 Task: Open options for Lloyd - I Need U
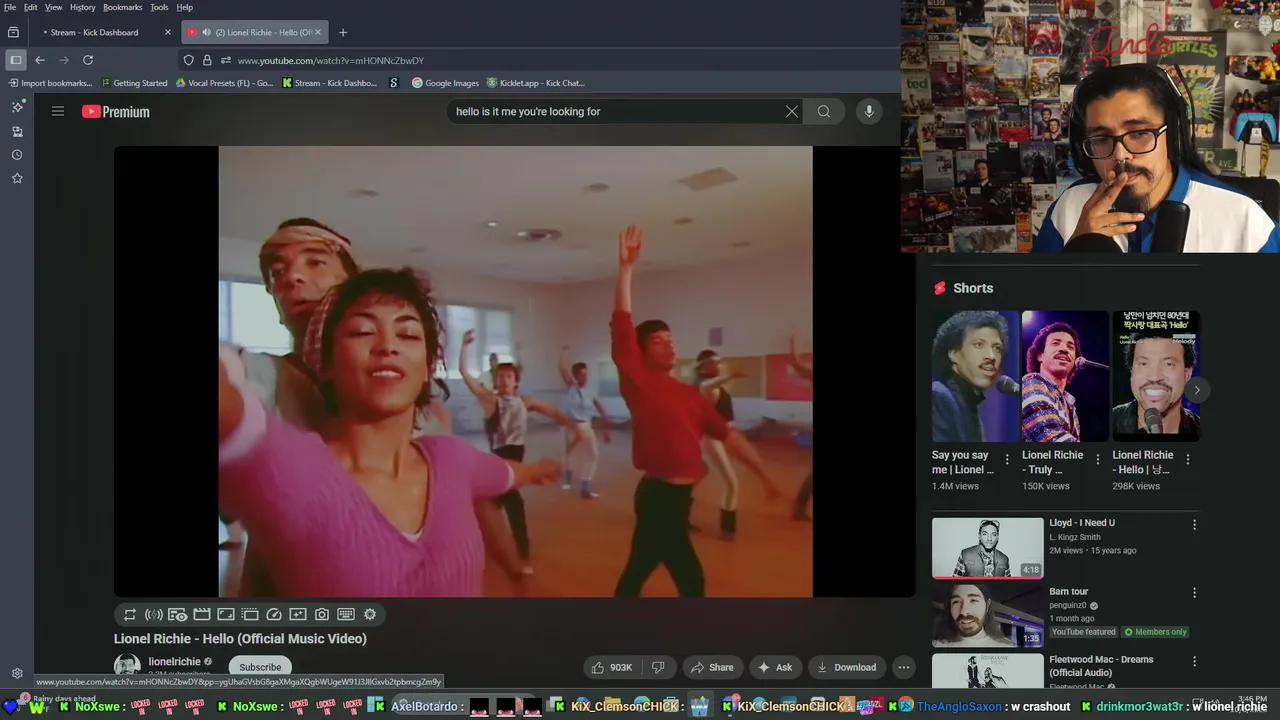(1194, 524)
